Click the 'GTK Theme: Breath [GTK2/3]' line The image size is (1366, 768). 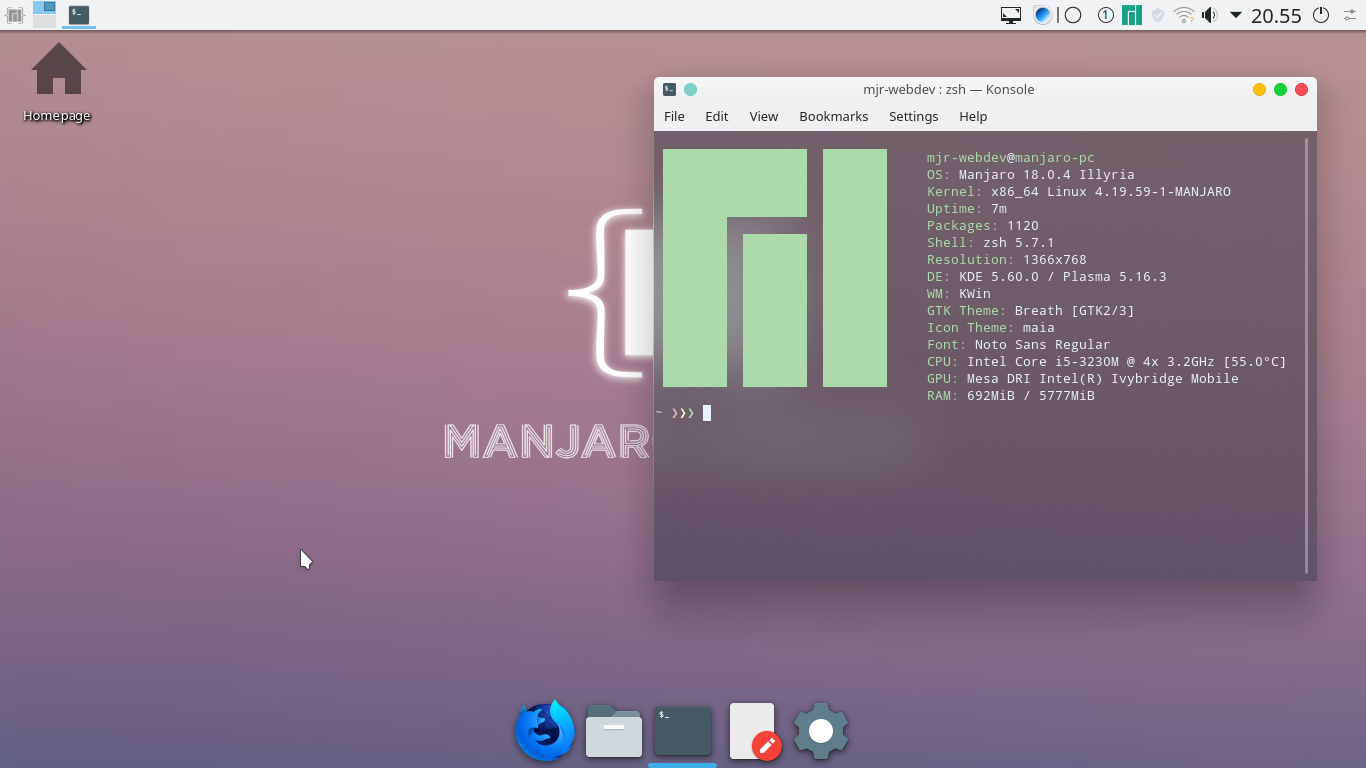1031,311
